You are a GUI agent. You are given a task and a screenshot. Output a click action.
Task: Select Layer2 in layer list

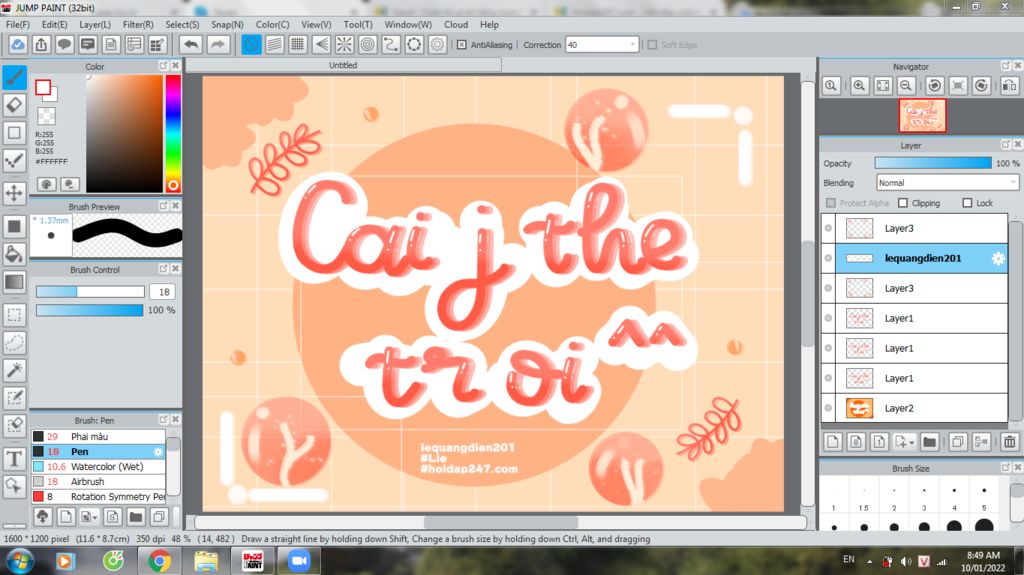[914, 408]
